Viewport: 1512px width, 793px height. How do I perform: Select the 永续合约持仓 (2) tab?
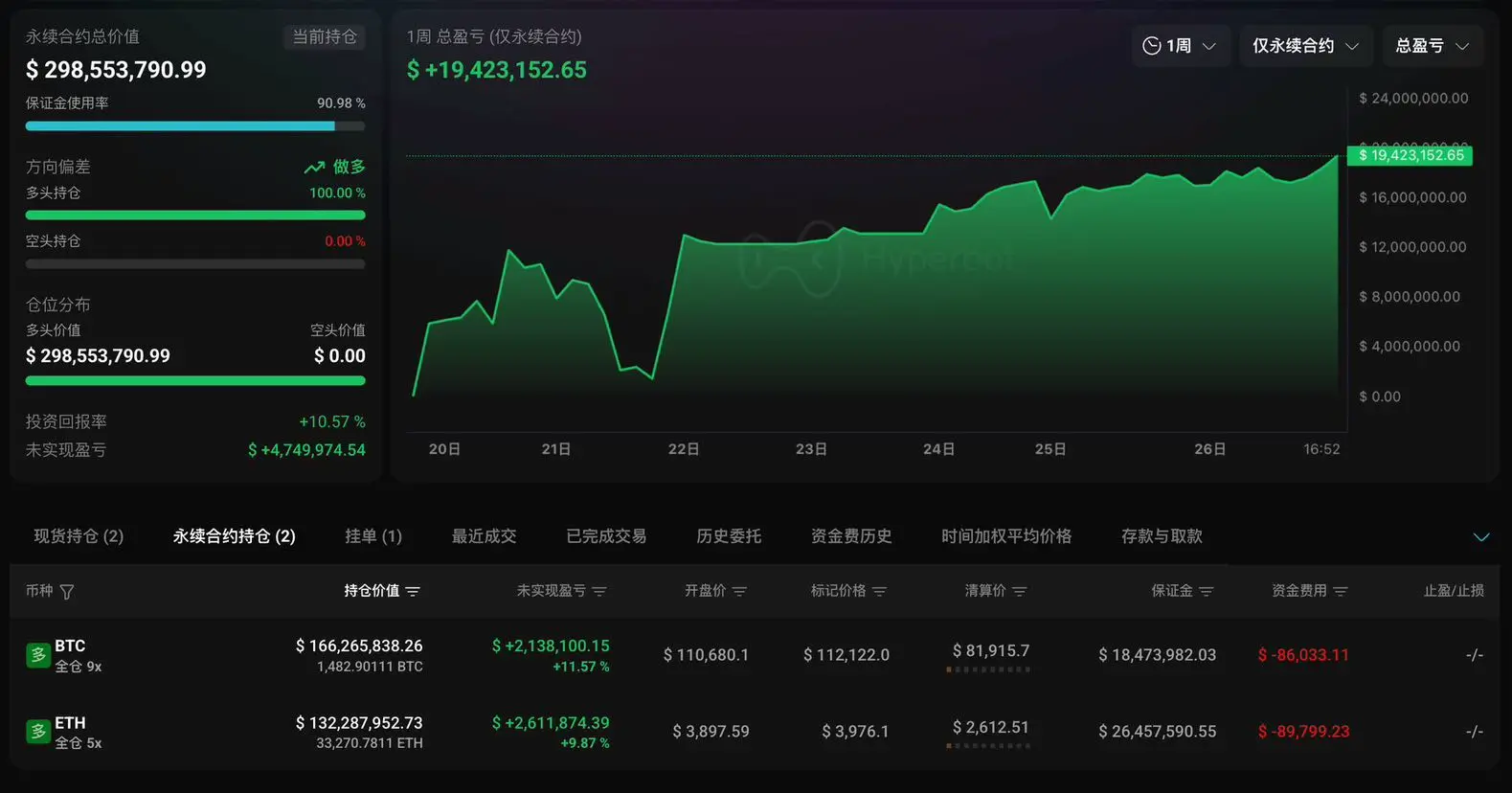click(x=234, y=536)
